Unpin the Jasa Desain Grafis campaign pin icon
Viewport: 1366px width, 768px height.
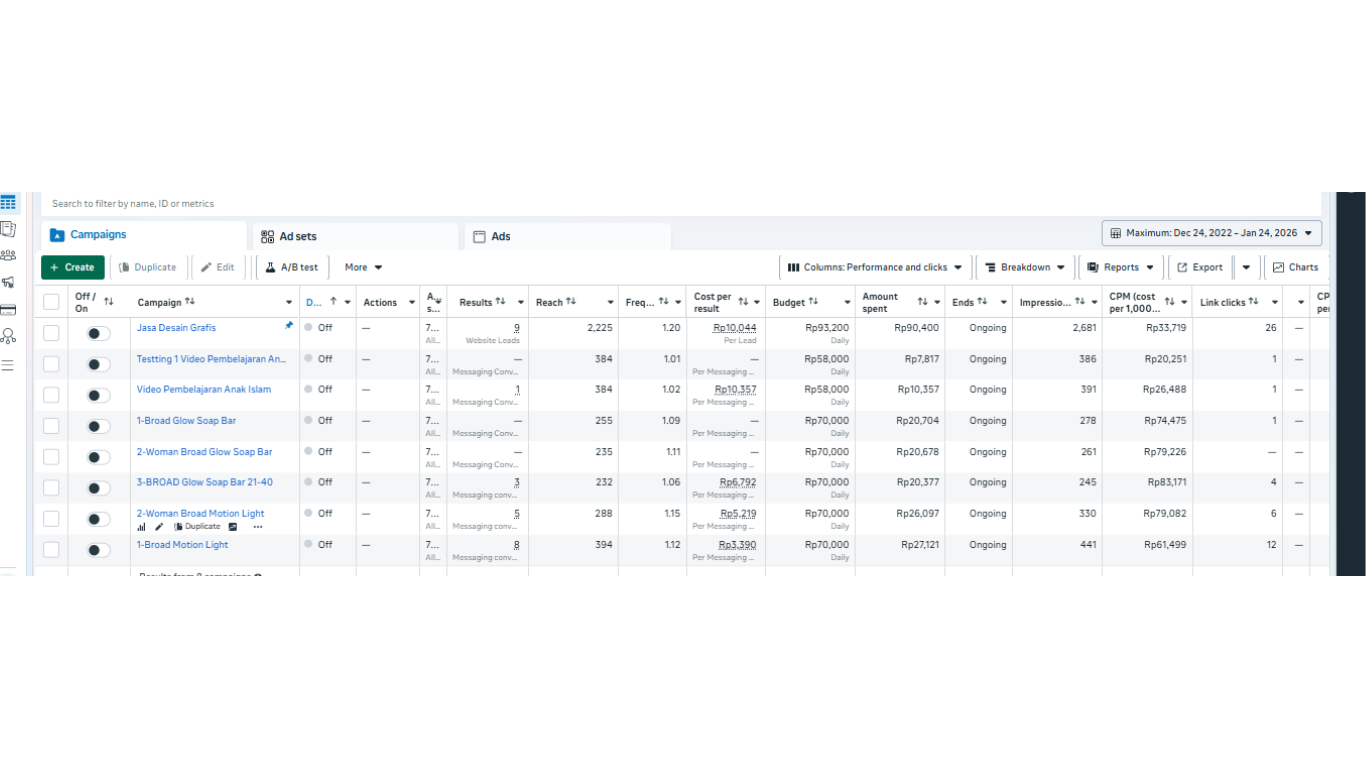[x=288, y=324]
